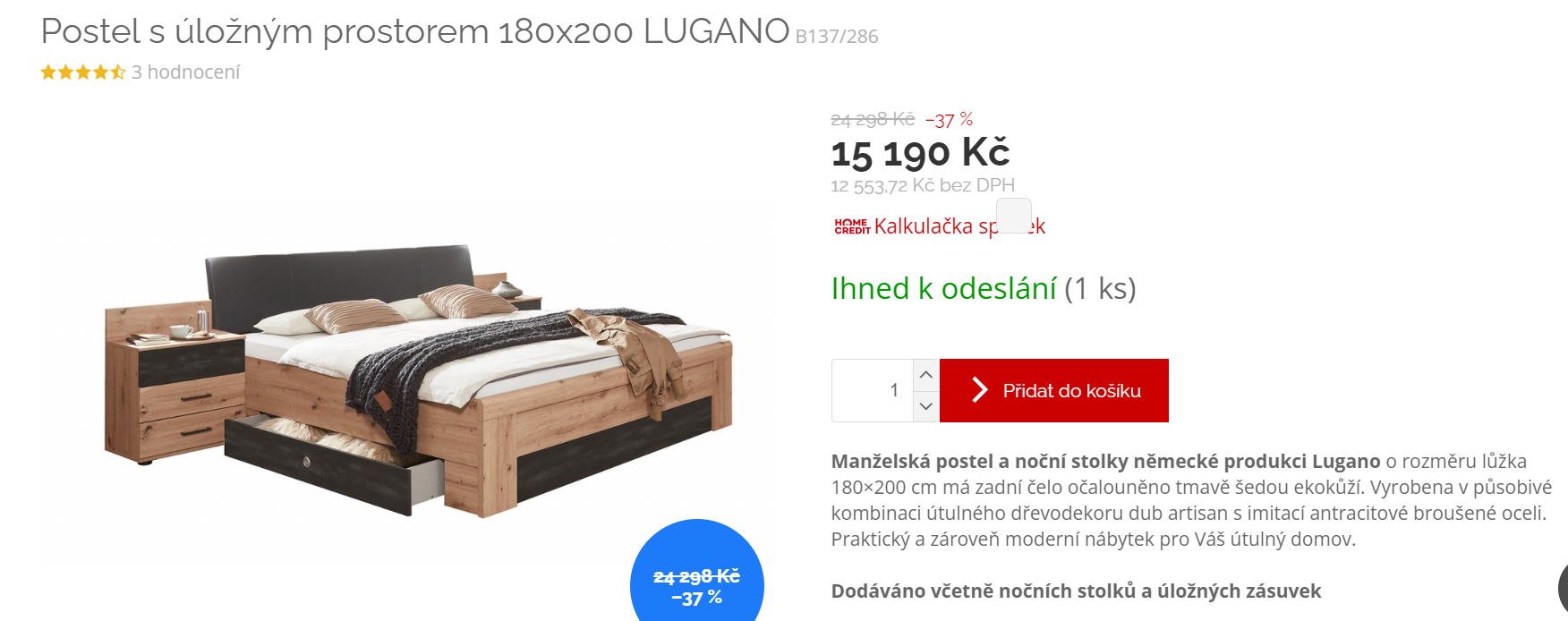This screenshot has height=621, width=1568.
Task: Click the Home Credit logo icon
Action: 852,226
